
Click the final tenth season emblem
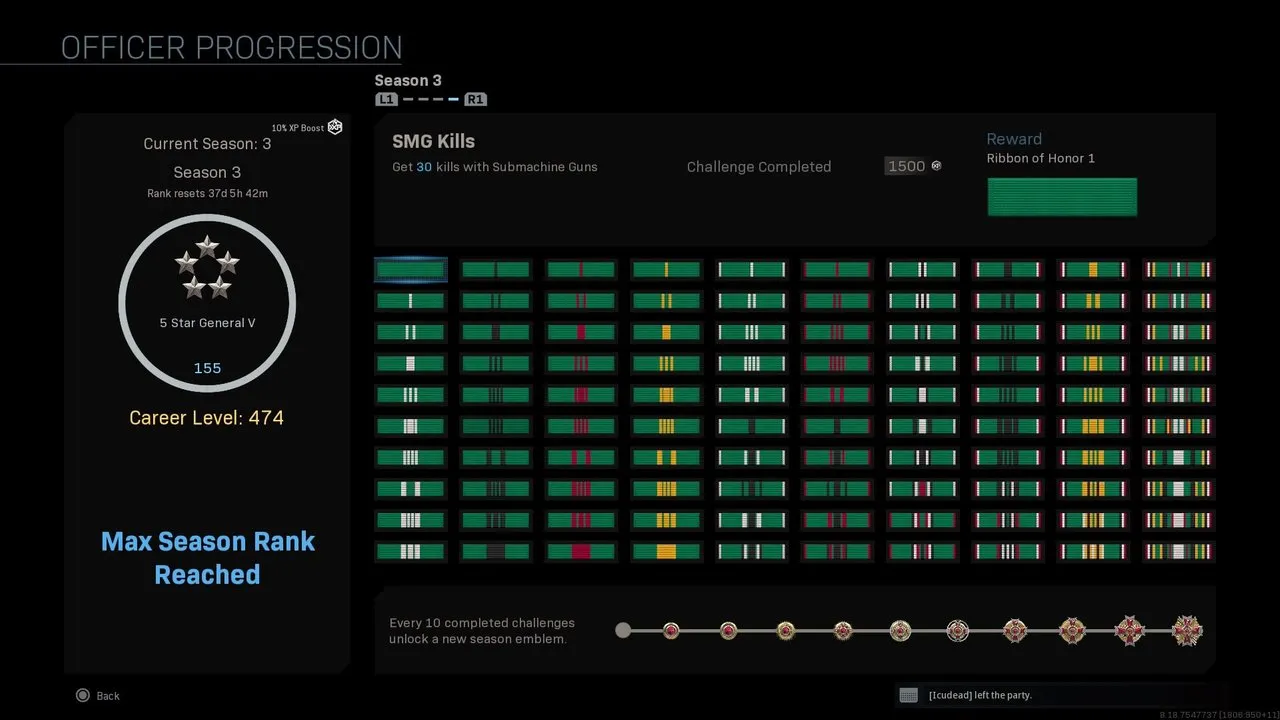tap(1187, 631)
